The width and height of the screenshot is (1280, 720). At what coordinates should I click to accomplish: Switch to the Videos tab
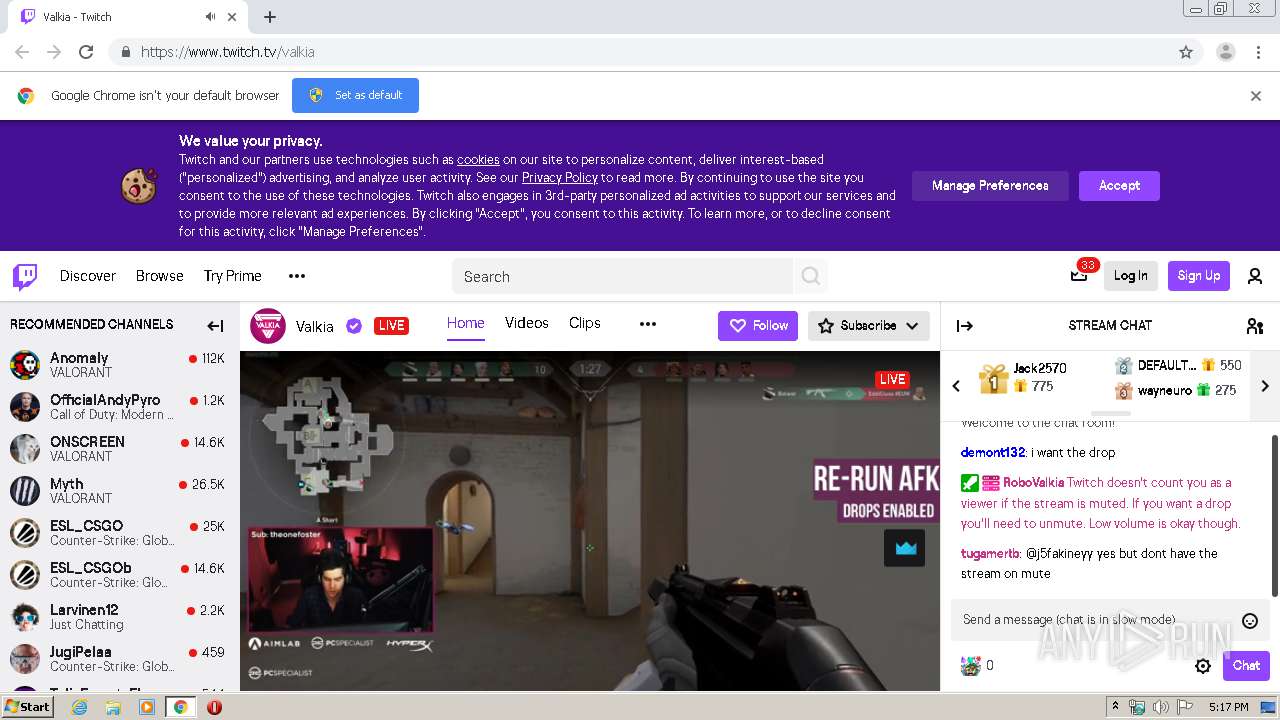coord(527,323)
